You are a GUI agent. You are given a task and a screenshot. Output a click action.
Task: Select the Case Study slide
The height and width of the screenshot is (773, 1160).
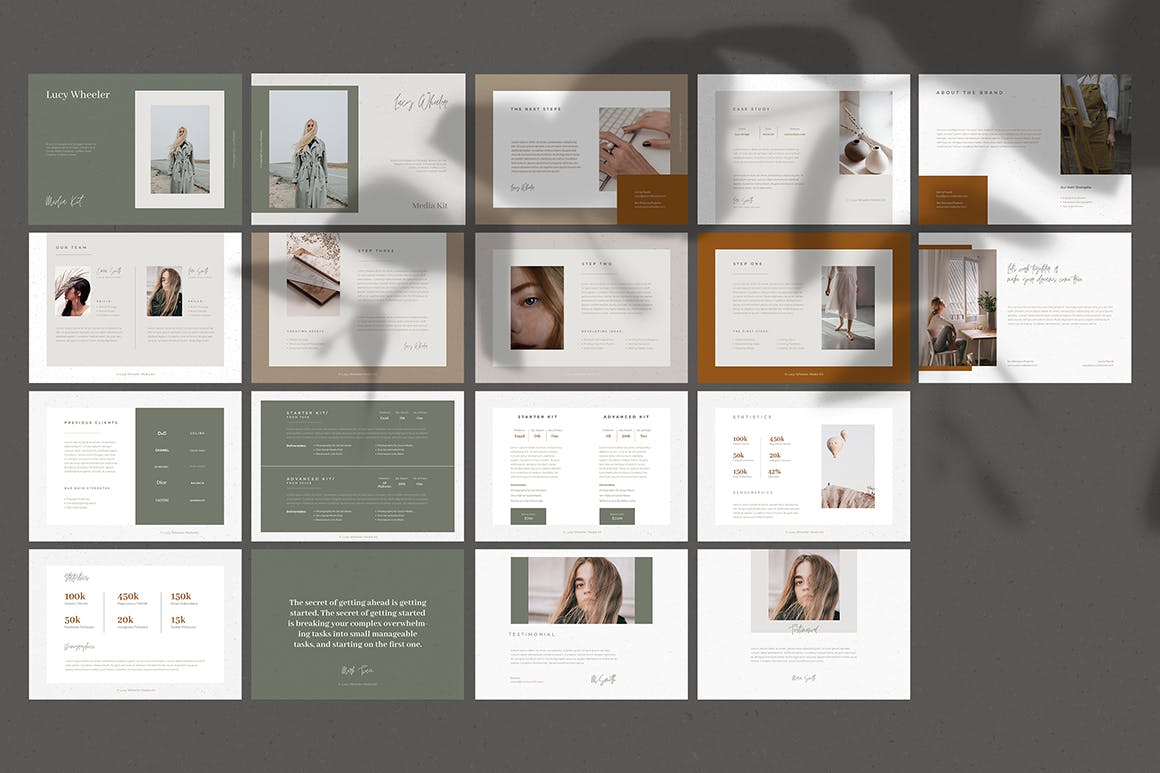(803, 149)
